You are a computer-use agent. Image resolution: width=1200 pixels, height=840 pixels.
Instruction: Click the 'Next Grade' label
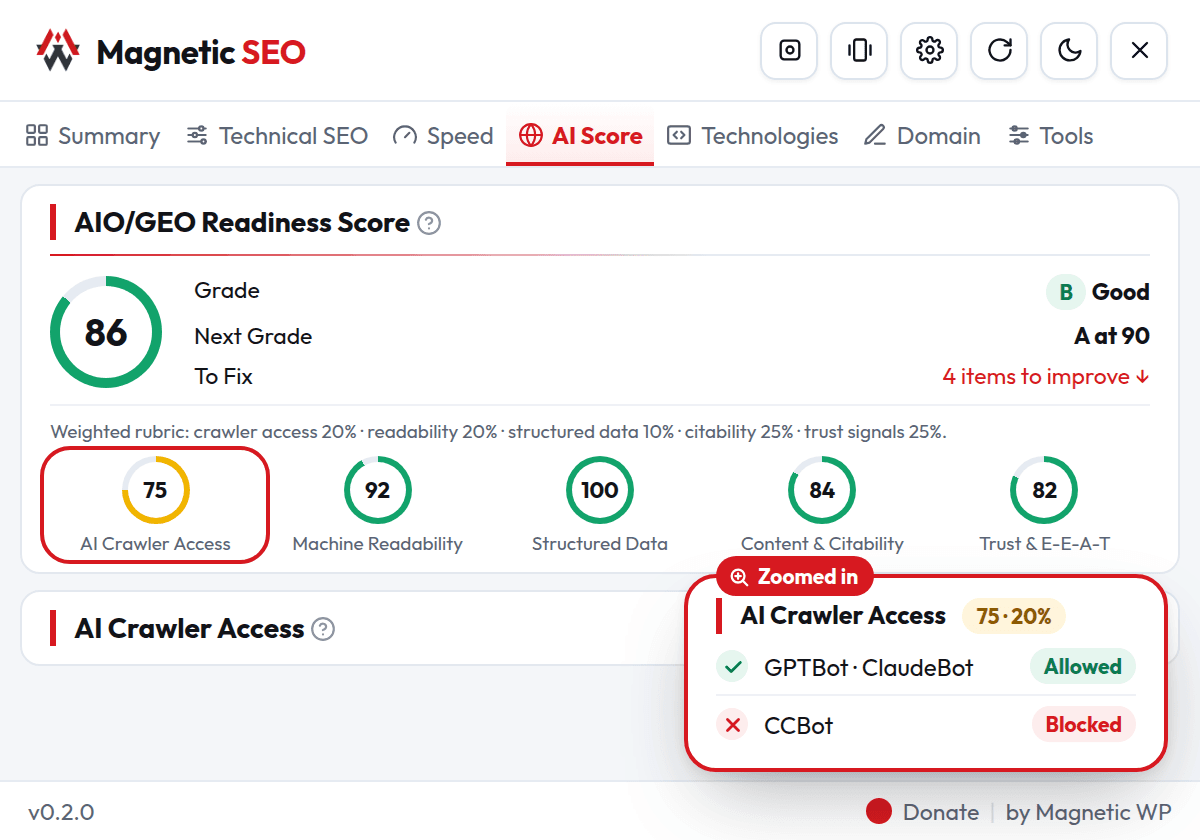coord(253,336)
